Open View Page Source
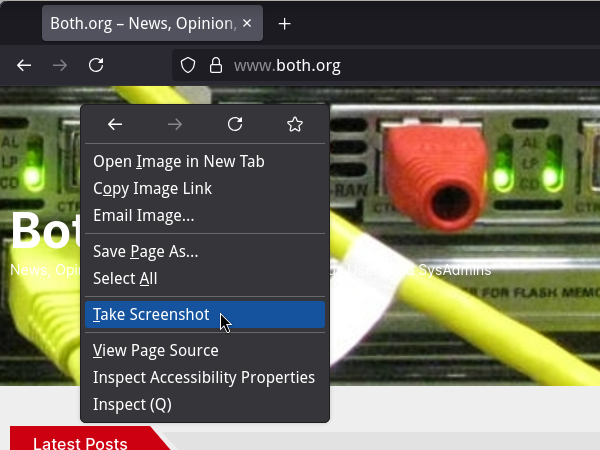The image size is (600, 450). (x=155, y=350)
